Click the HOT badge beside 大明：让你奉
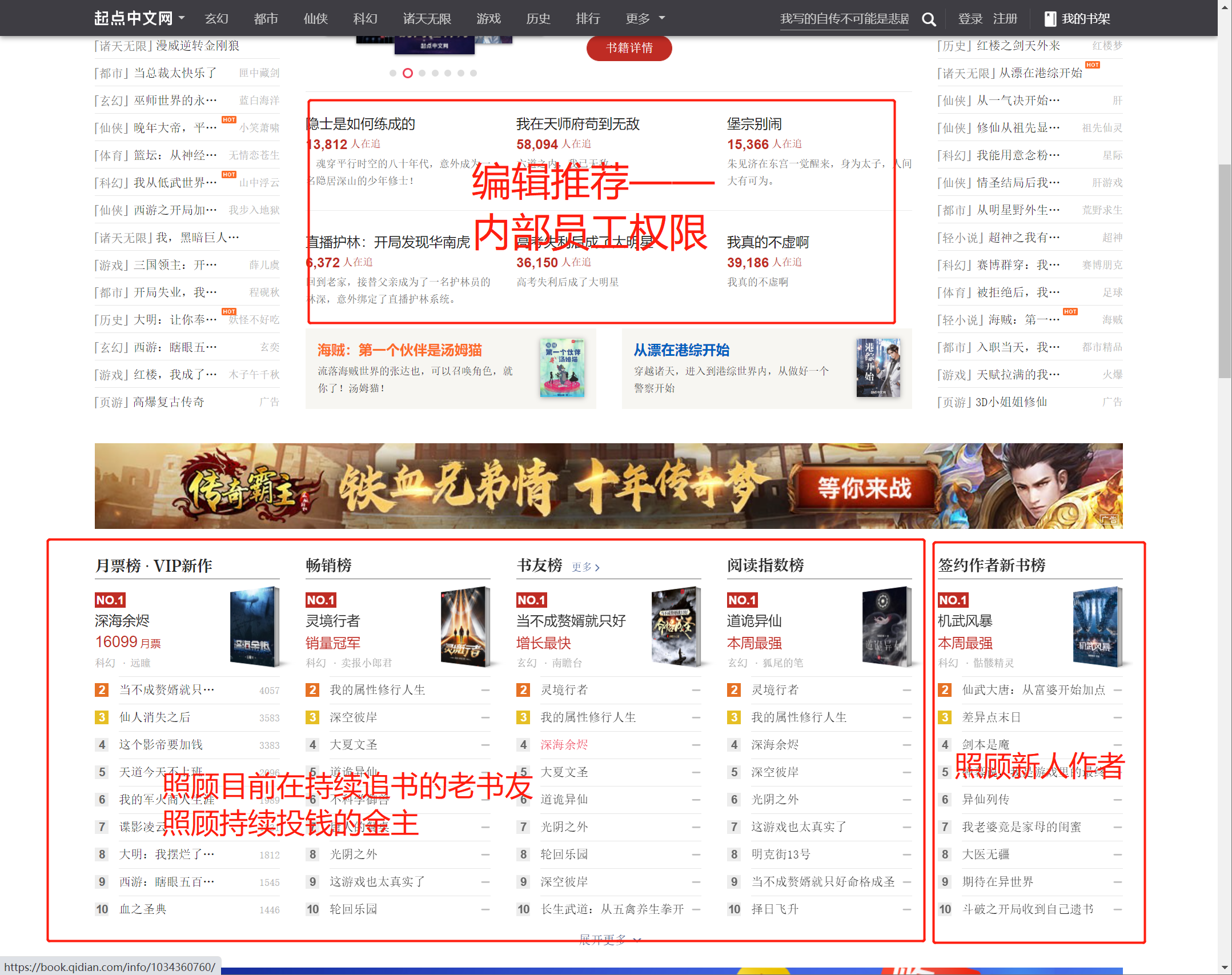 click(x=228, y=311)
